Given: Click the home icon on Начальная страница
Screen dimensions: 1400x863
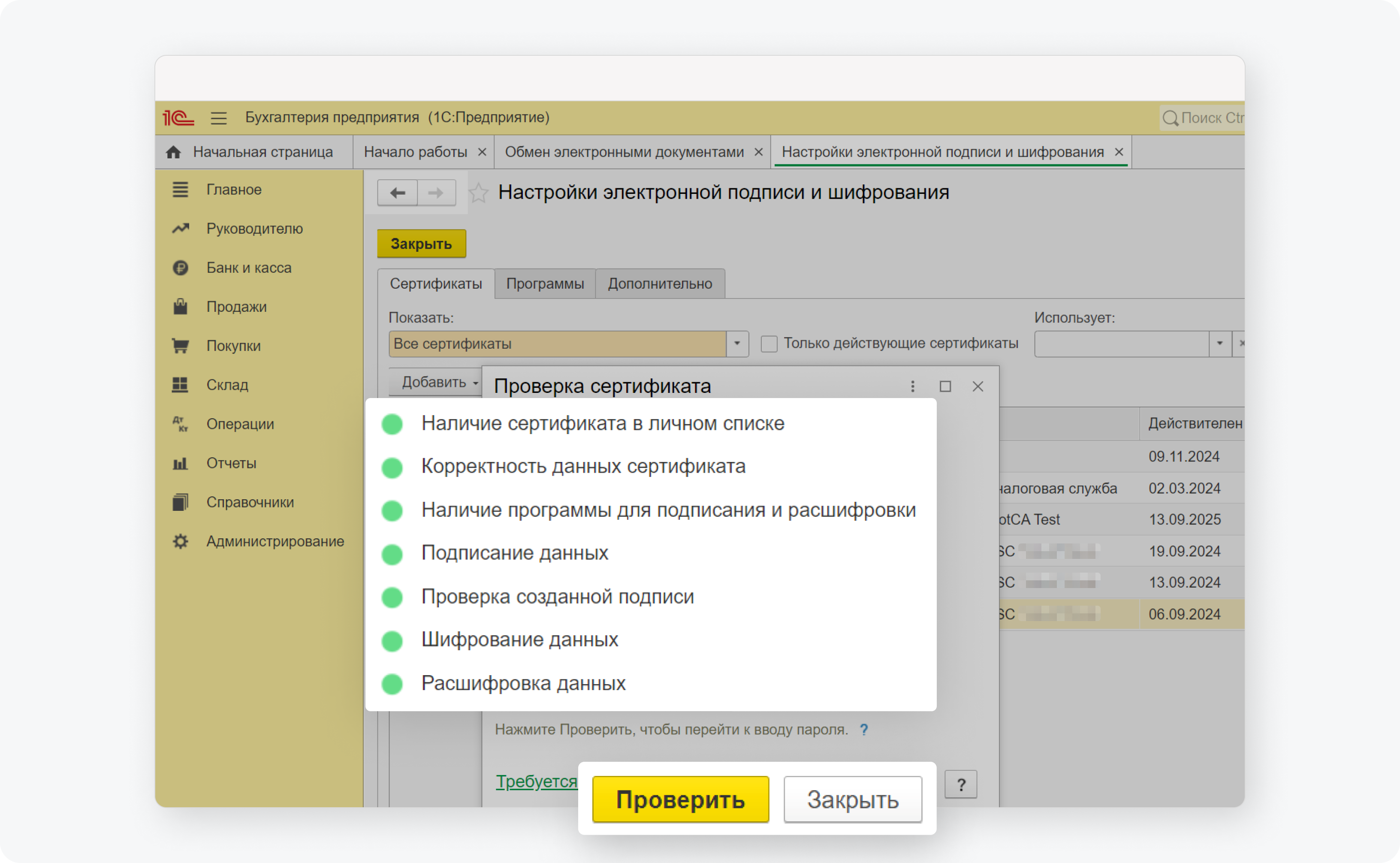Looking at the screenshot, I should 174,152.
